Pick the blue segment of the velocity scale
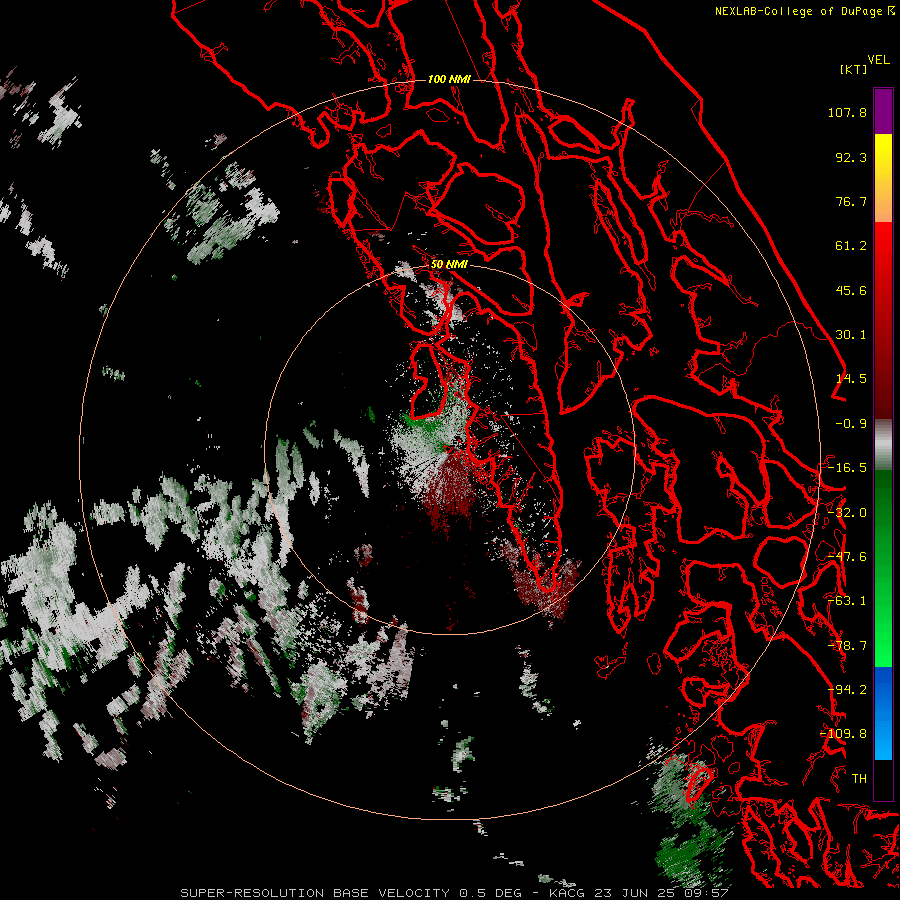 coord(883,713)
